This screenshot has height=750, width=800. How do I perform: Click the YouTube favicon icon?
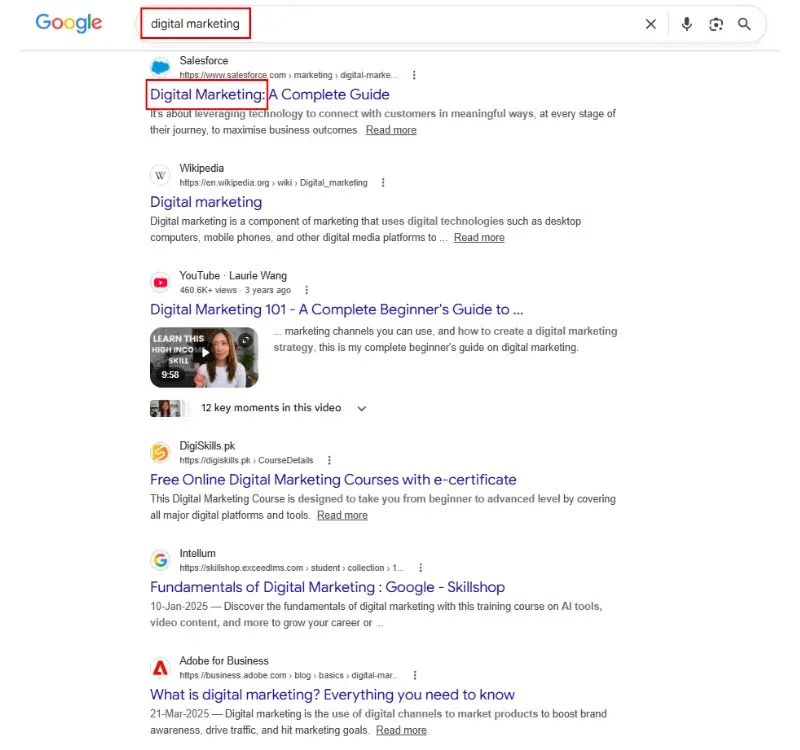[160, 282]
